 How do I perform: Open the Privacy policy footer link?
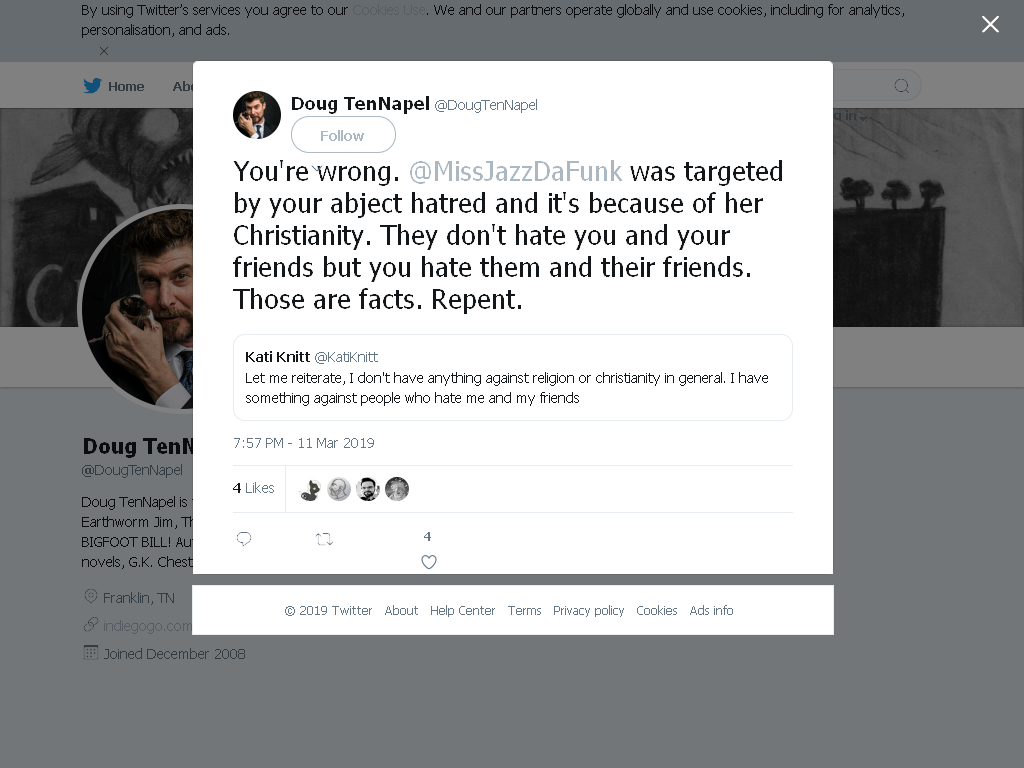pos(588,610)
